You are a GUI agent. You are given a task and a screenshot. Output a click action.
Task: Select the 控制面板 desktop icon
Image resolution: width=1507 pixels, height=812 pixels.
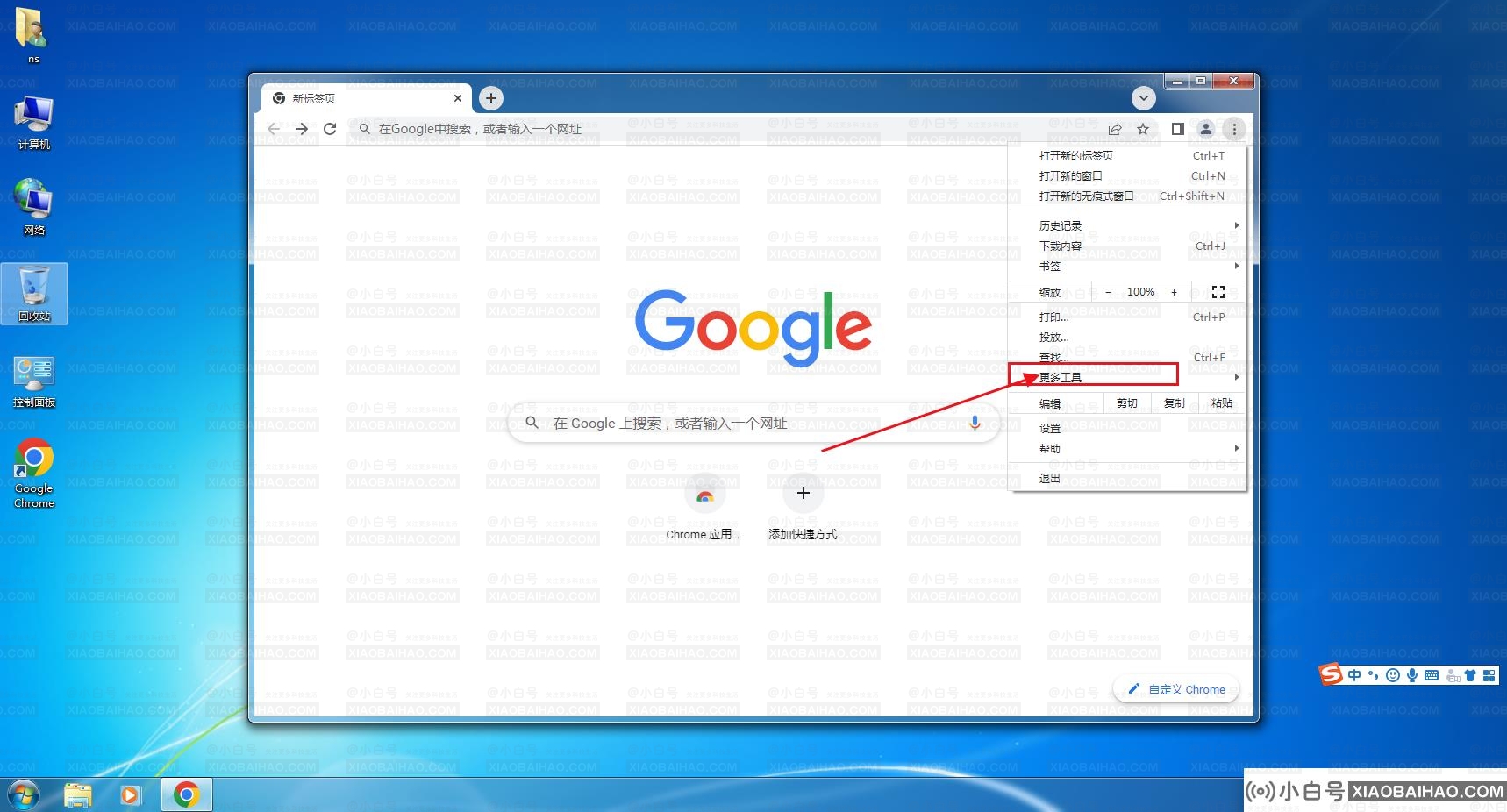33,381
